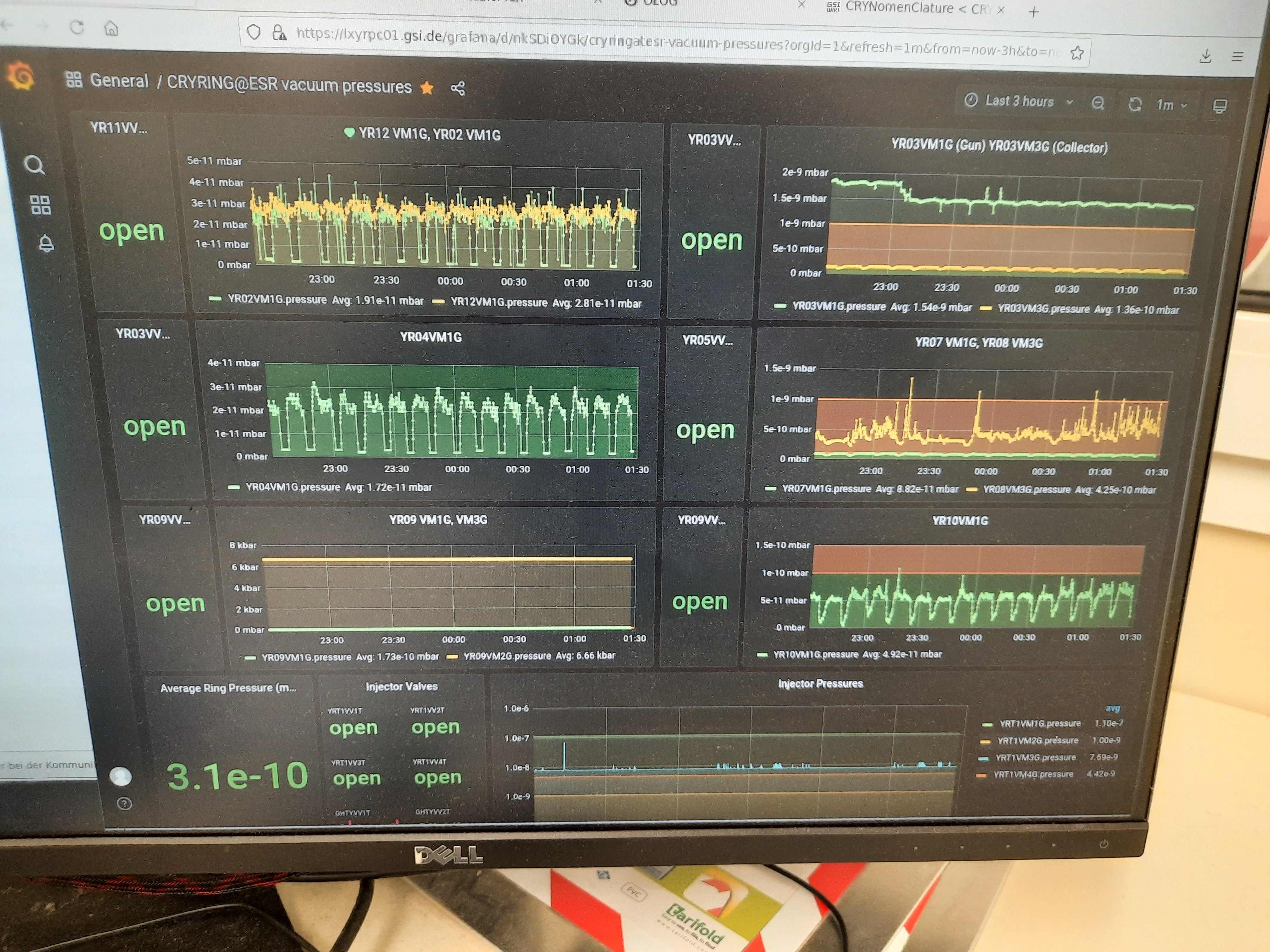Expand the 1m refresh interval dropdown
The width and height of the screenshot is (1270, 952).
[1171, 105]
